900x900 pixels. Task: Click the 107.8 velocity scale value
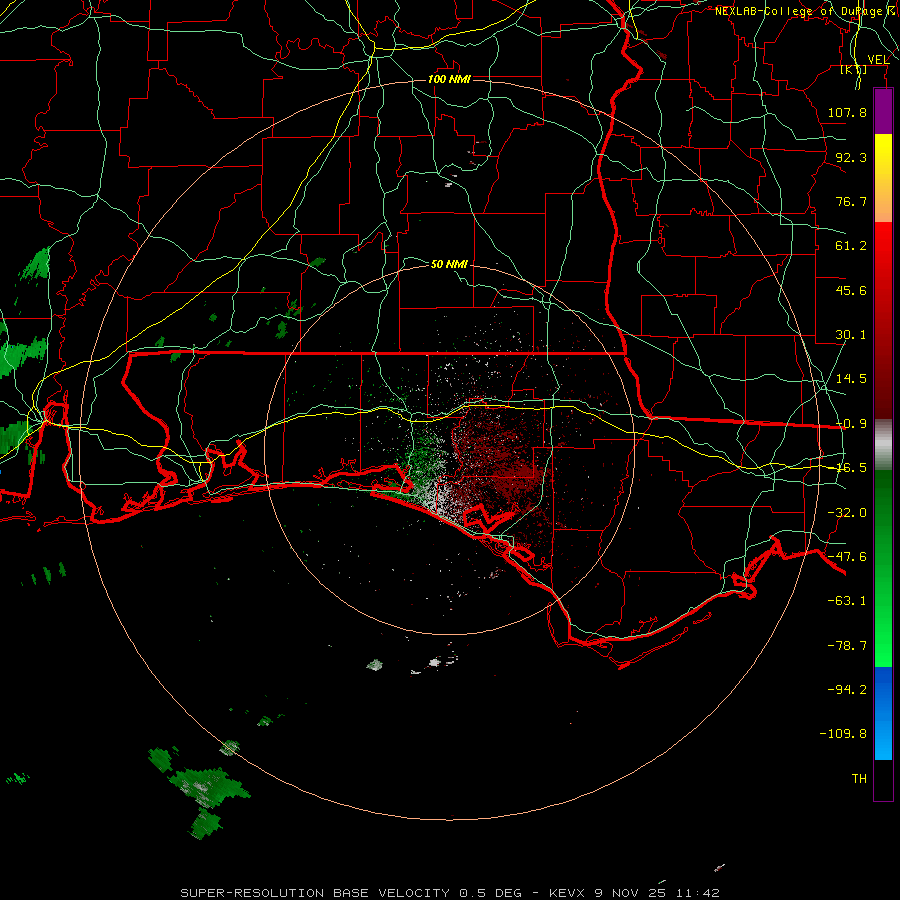coord(847,112)
